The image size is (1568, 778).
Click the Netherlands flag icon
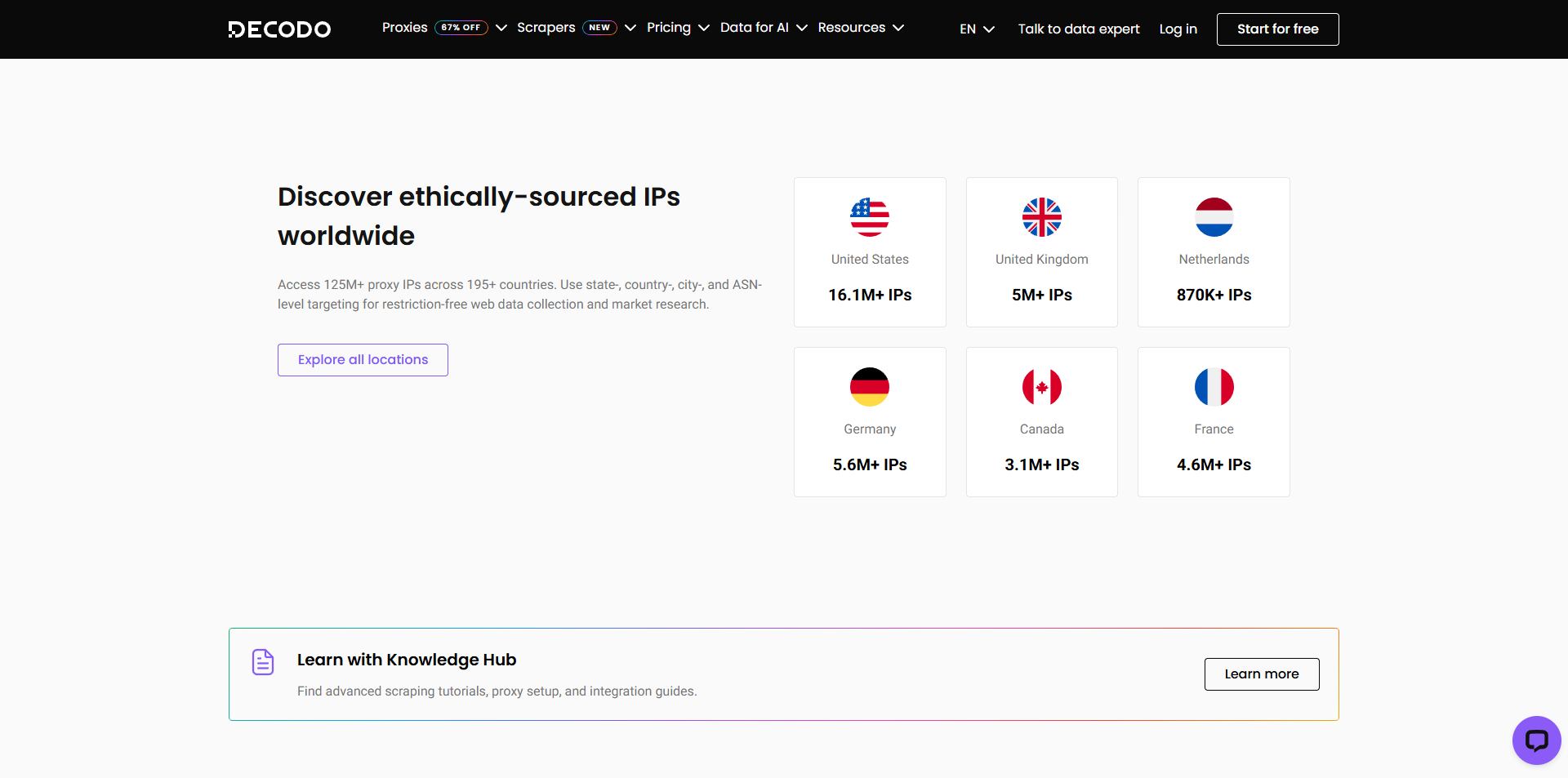[x=1214, y=217]
